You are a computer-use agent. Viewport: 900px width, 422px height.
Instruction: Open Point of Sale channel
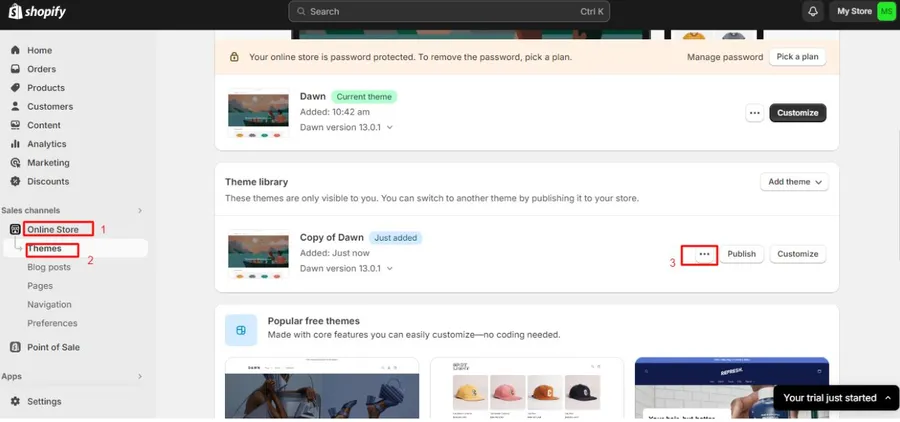[x=53, y=347]
